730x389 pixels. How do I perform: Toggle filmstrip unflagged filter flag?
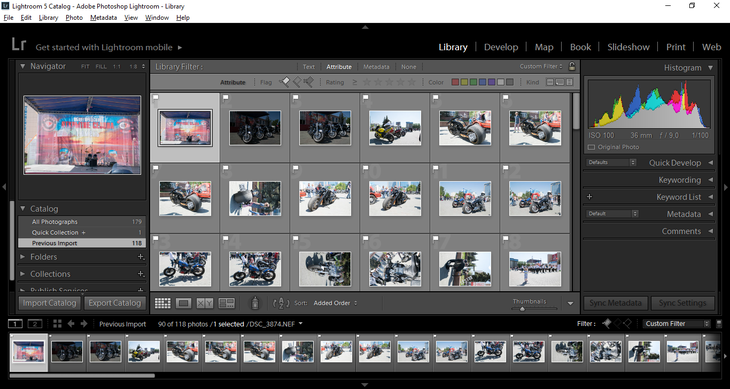point(618,323)
